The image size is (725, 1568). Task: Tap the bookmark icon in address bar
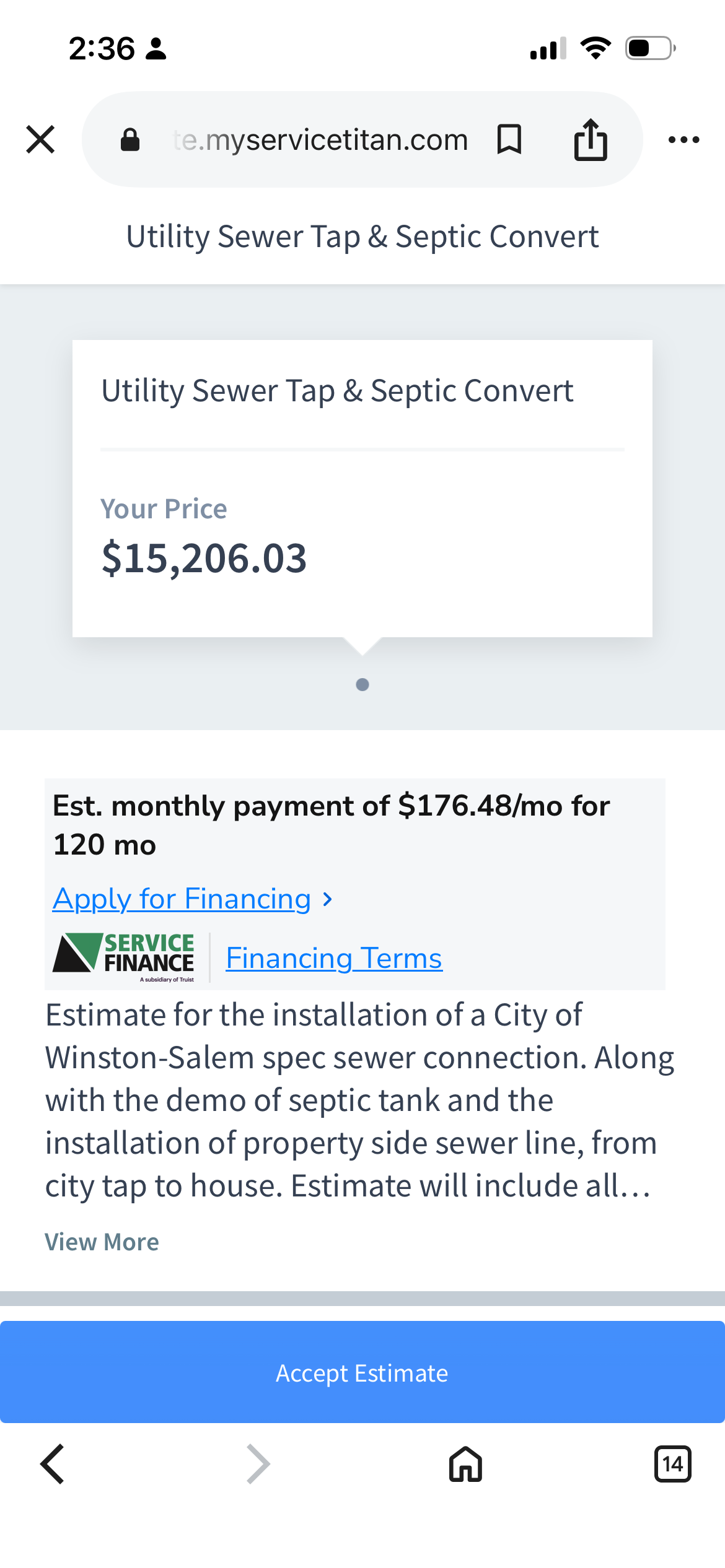pos(509,139)
